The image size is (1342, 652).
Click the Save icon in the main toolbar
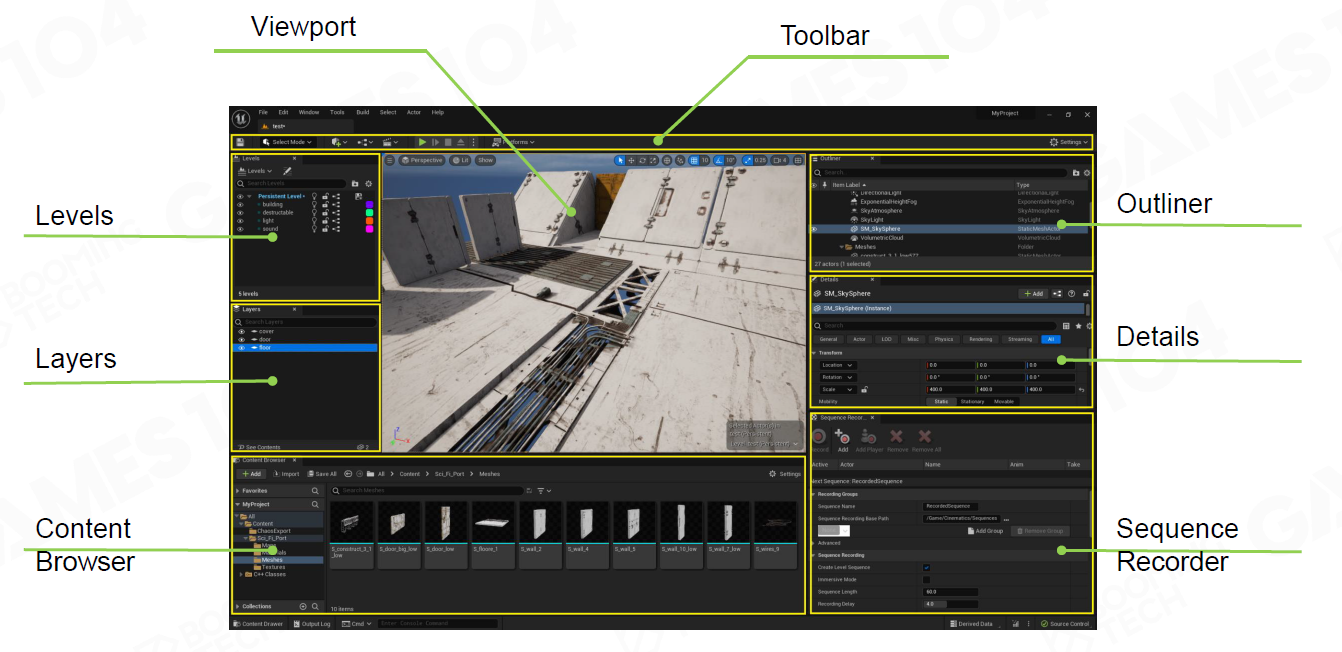coord(240,142)
